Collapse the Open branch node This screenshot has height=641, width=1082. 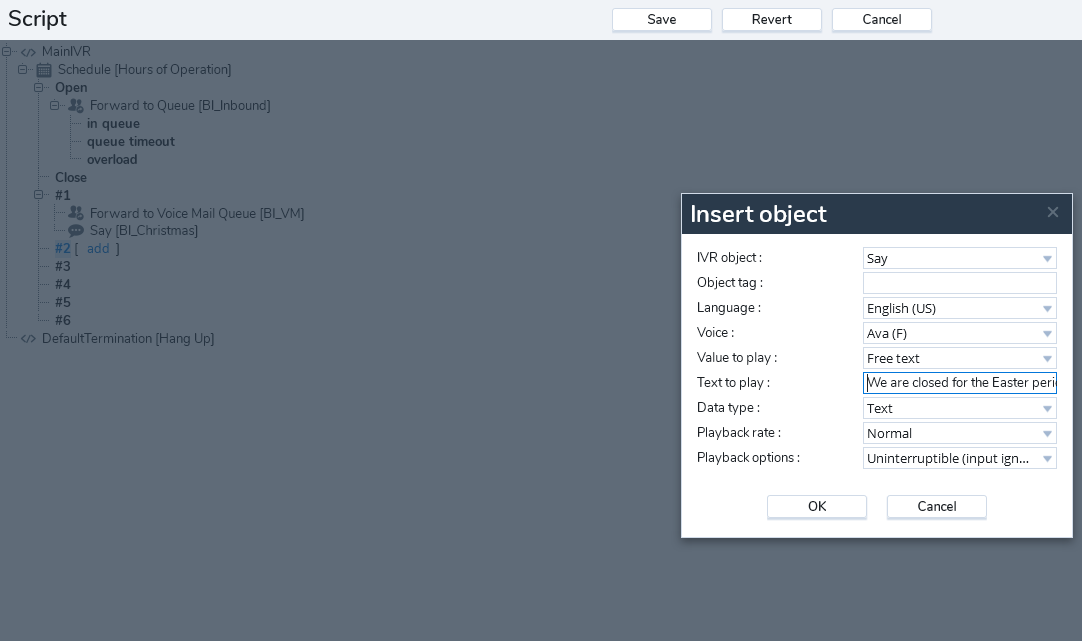tap(39, 88)
